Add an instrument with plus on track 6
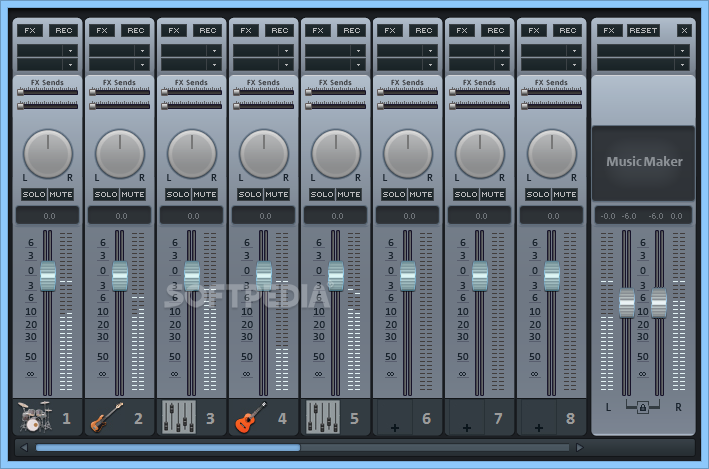Viewport: 709px width, 469px height. pos(395,427)
